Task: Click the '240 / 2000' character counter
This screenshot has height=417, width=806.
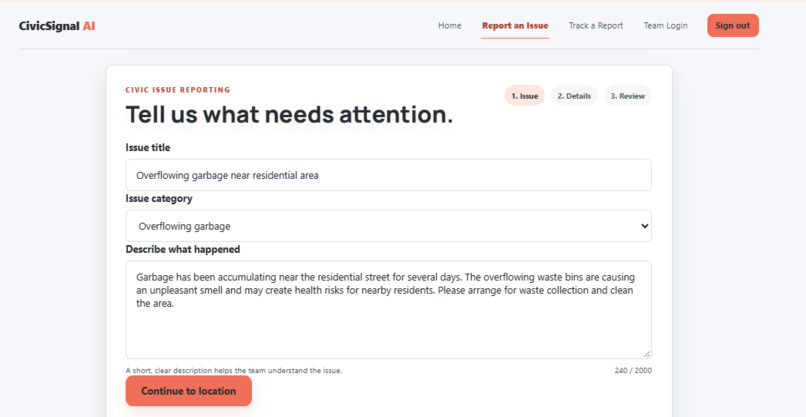Action: click(x=633, y=370)
